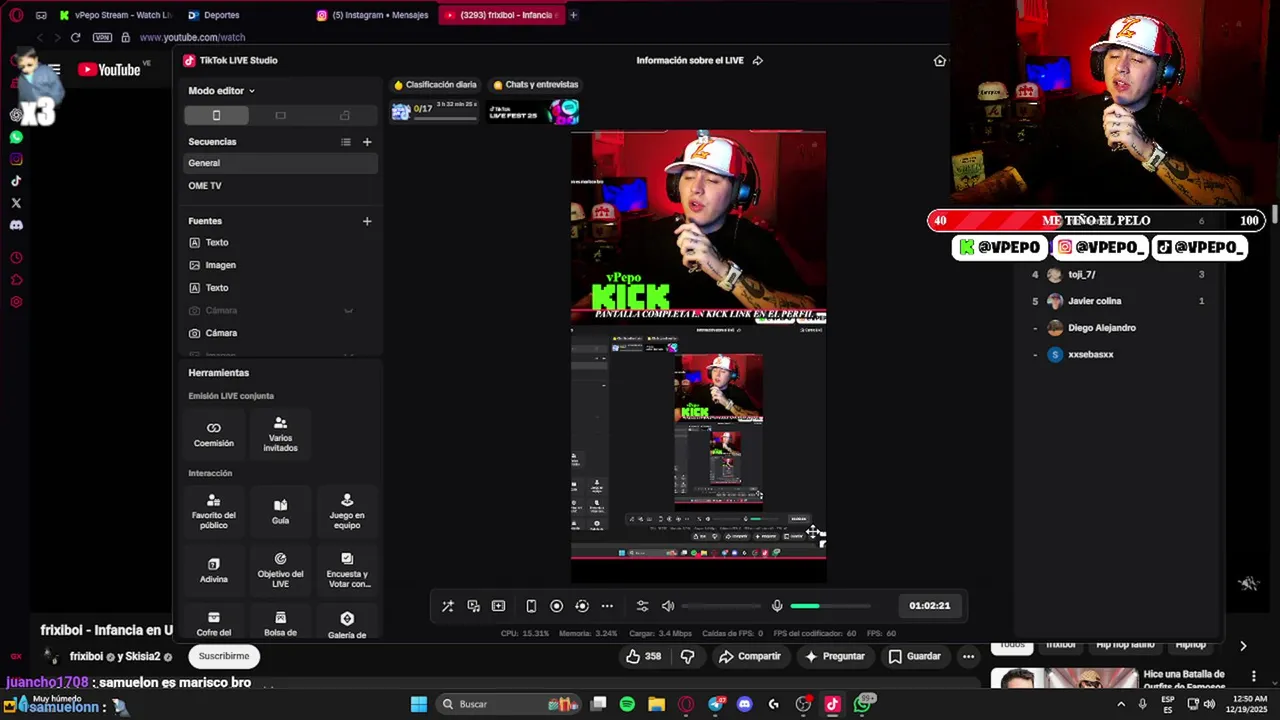
Task: Open Encuesta y Votar tool
Action: pyautogui.click(x=347, y=570)
